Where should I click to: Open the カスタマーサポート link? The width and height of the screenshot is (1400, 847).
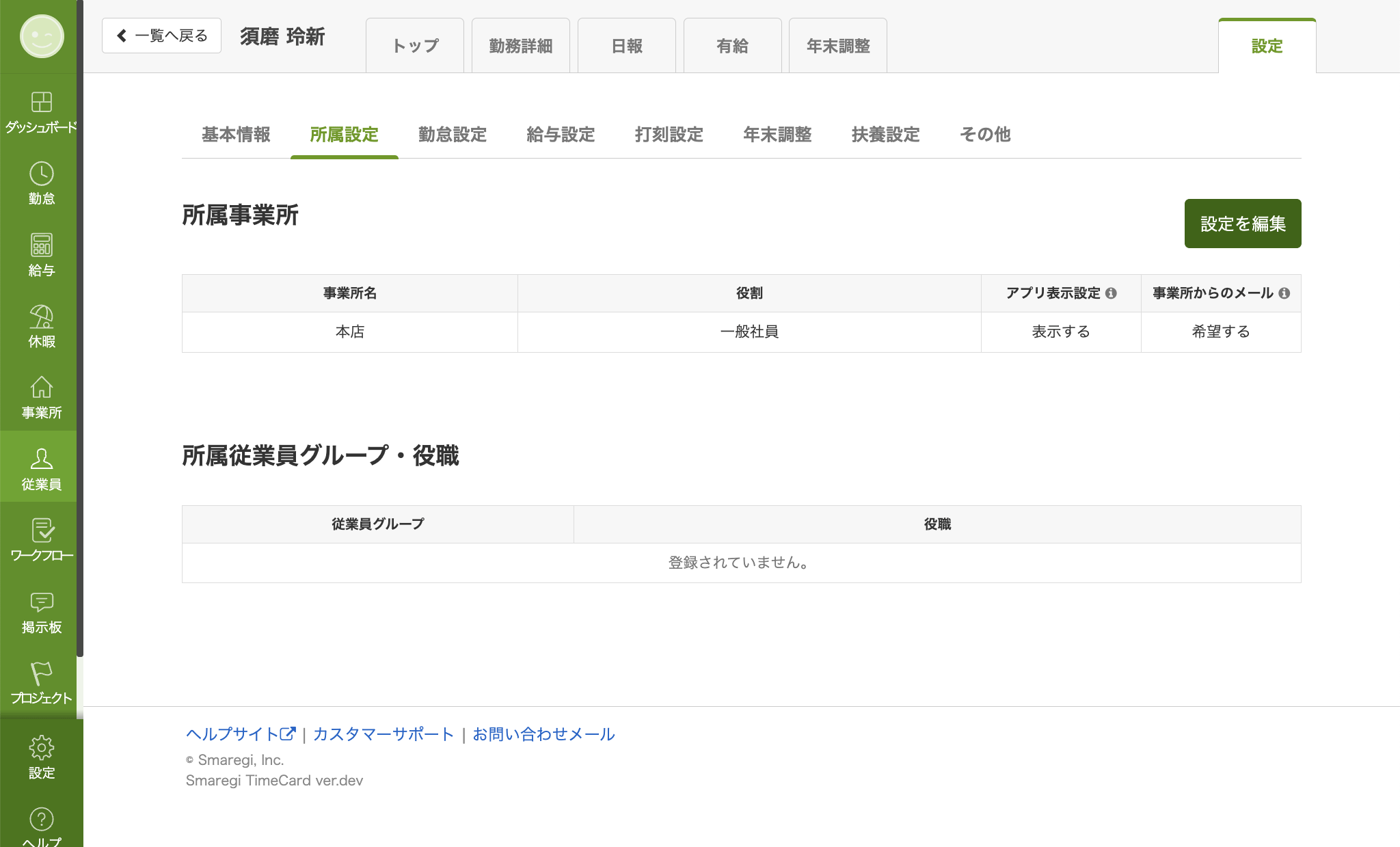coord(383,734)
